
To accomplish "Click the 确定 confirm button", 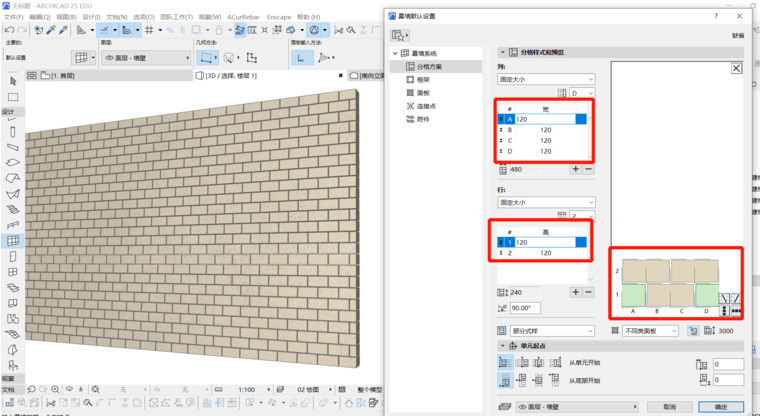I will 721,407.
